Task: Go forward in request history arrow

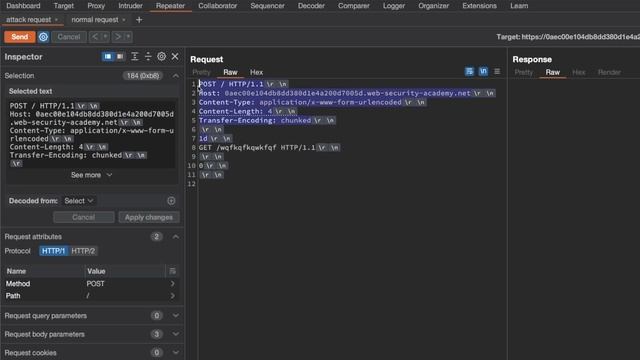Action: click(x=118, y=37)
